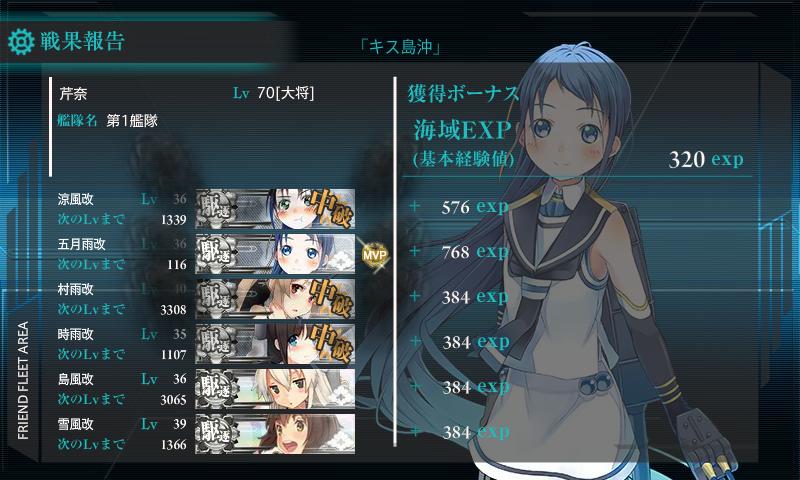This screenshot has width=800, height=480.
Task: Click the gear icon beside 戦果報告
Action: click(21, 42)
